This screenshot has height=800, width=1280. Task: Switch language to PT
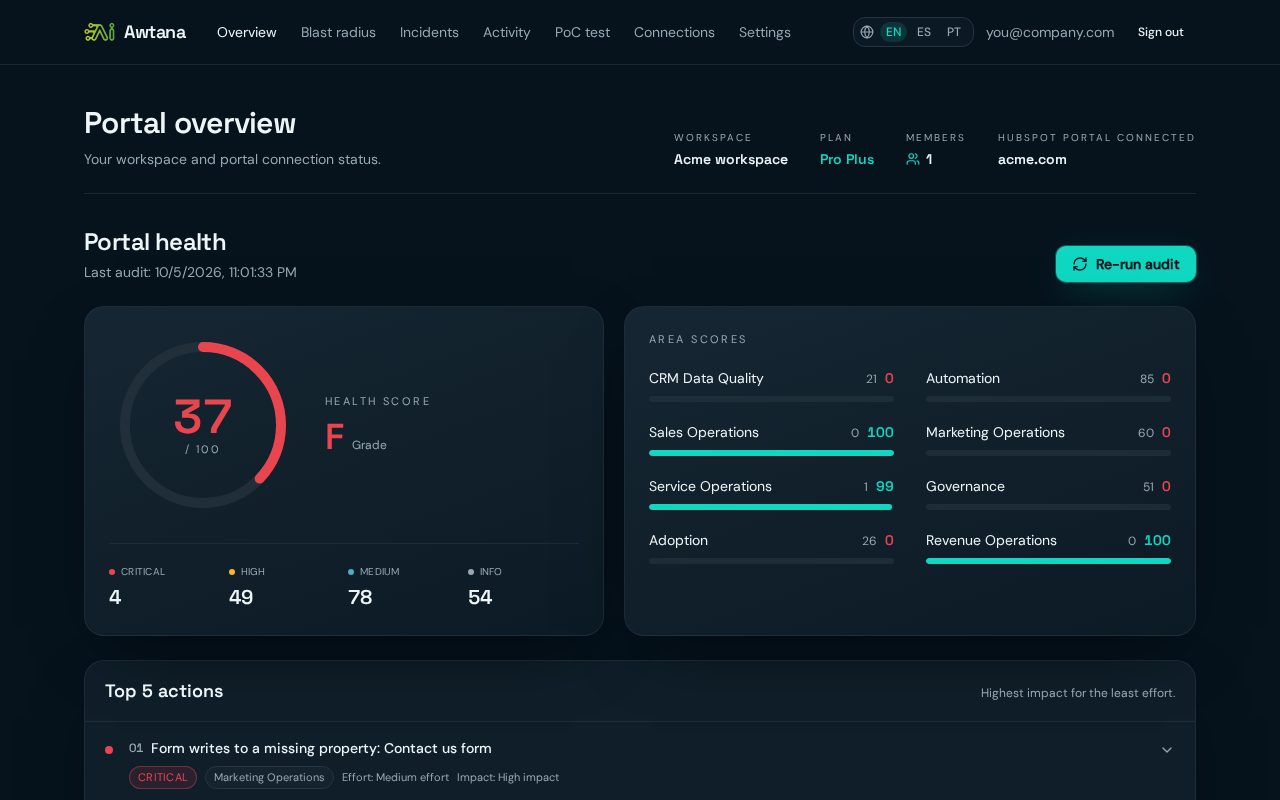pos(954,32)
